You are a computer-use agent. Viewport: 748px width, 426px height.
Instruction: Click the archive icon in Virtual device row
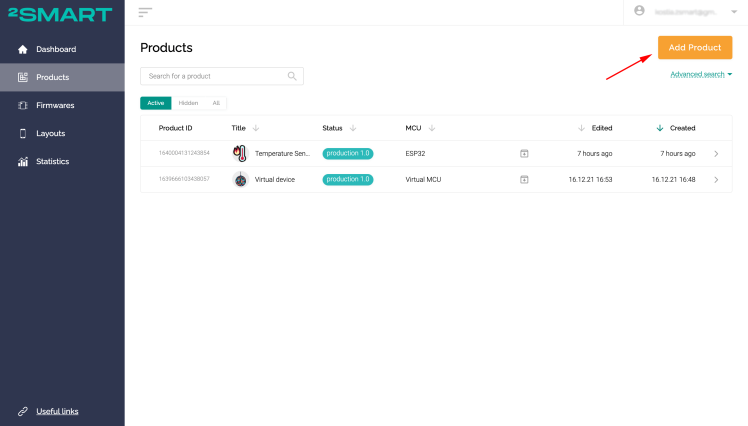coord(524,179)
